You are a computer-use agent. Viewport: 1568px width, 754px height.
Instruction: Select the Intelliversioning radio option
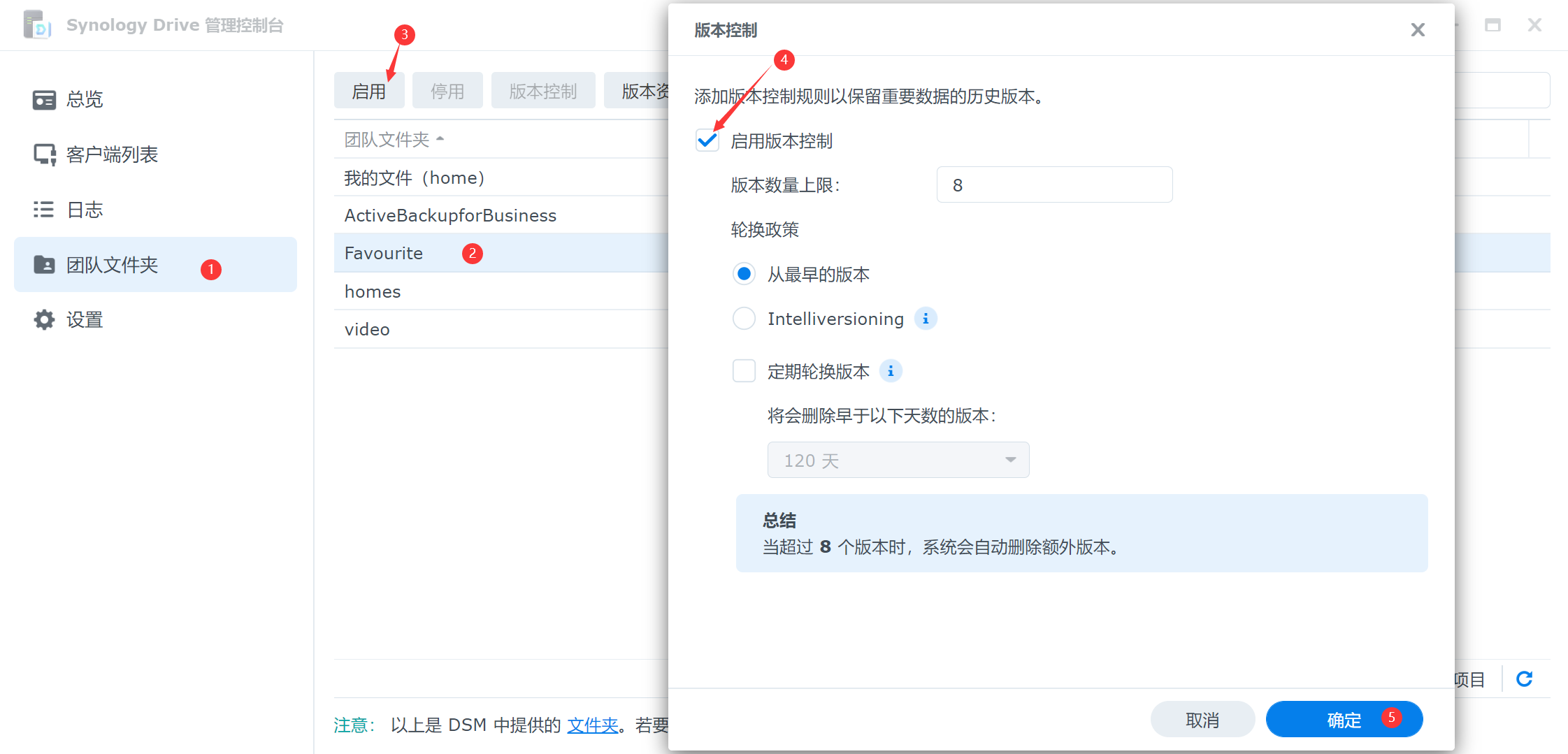pyautogui.click(x=744, y=319)
